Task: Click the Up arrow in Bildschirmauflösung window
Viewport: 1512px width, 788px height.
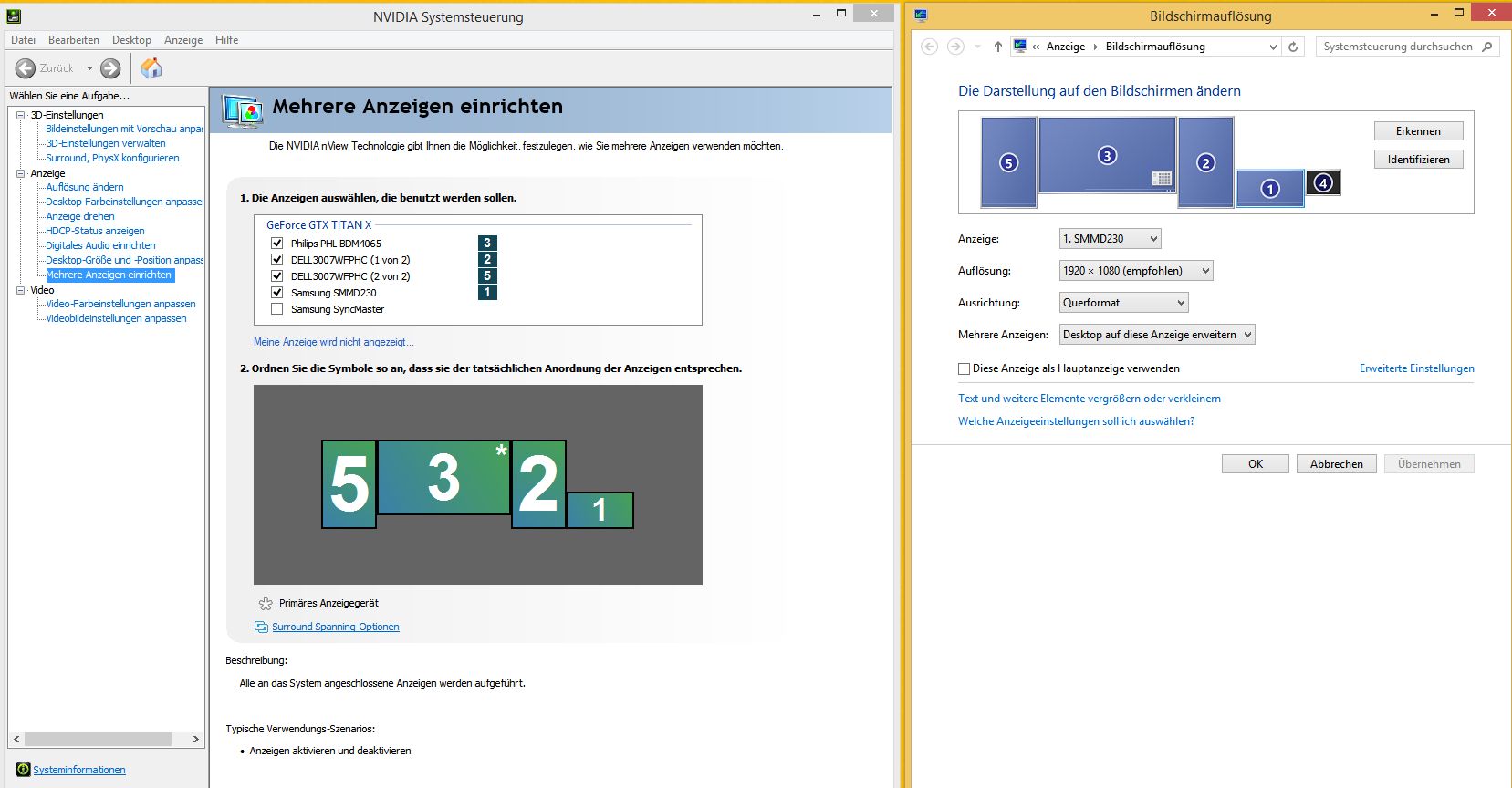Action: [997, 47]
